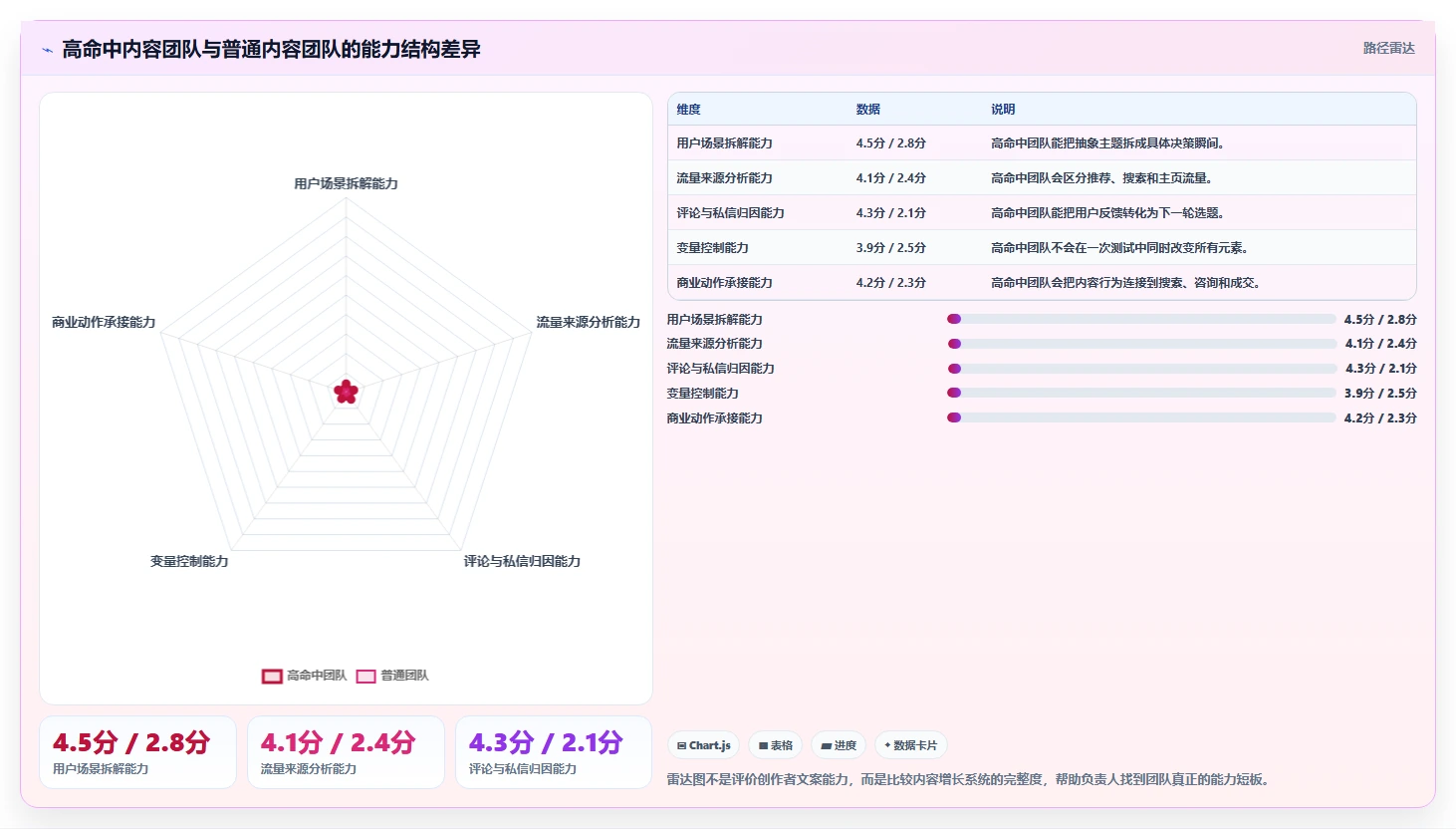
Task: Click the header icon beside the title
Action: pos(47,50)
